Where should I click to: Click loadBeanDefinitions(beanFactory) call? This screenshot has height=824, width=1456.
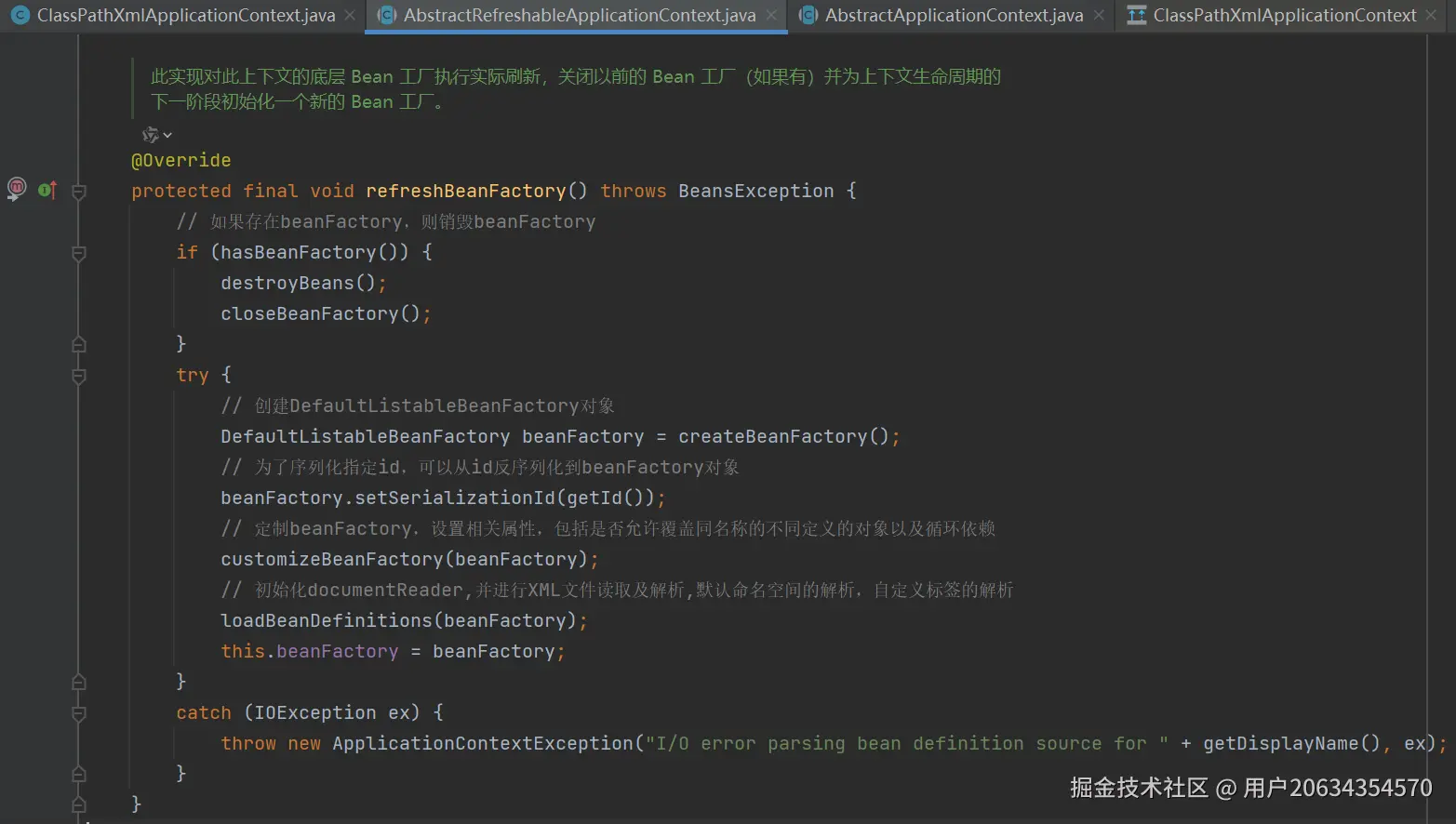(398, 620)
